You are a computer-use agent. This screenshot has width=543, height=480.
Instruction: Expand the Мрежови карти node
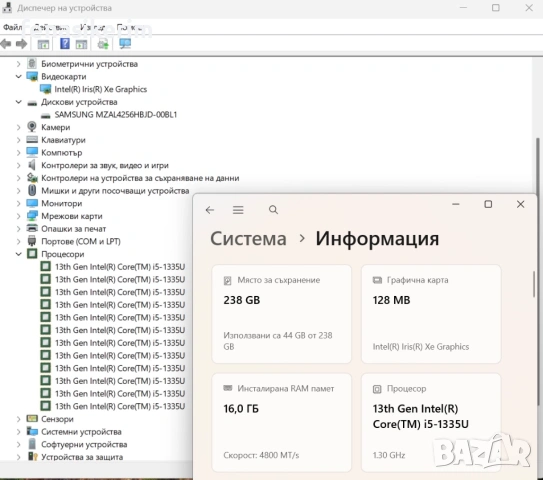18,216
